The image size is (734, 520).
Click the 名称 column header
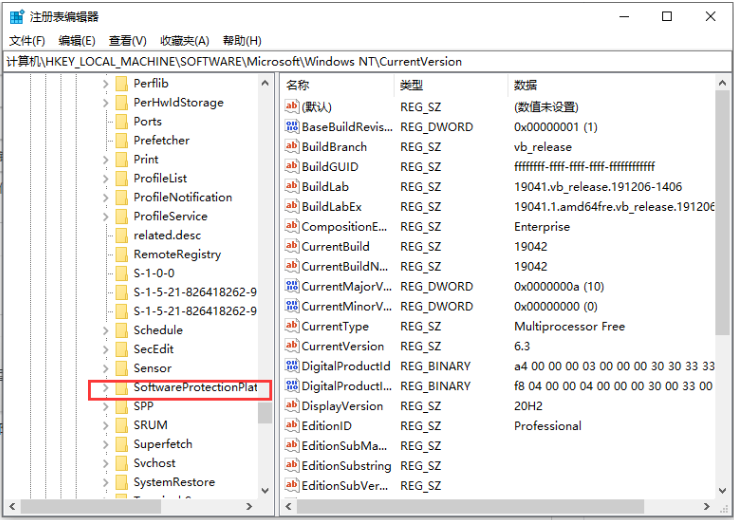pyautogui.click(x=298, y=86)
